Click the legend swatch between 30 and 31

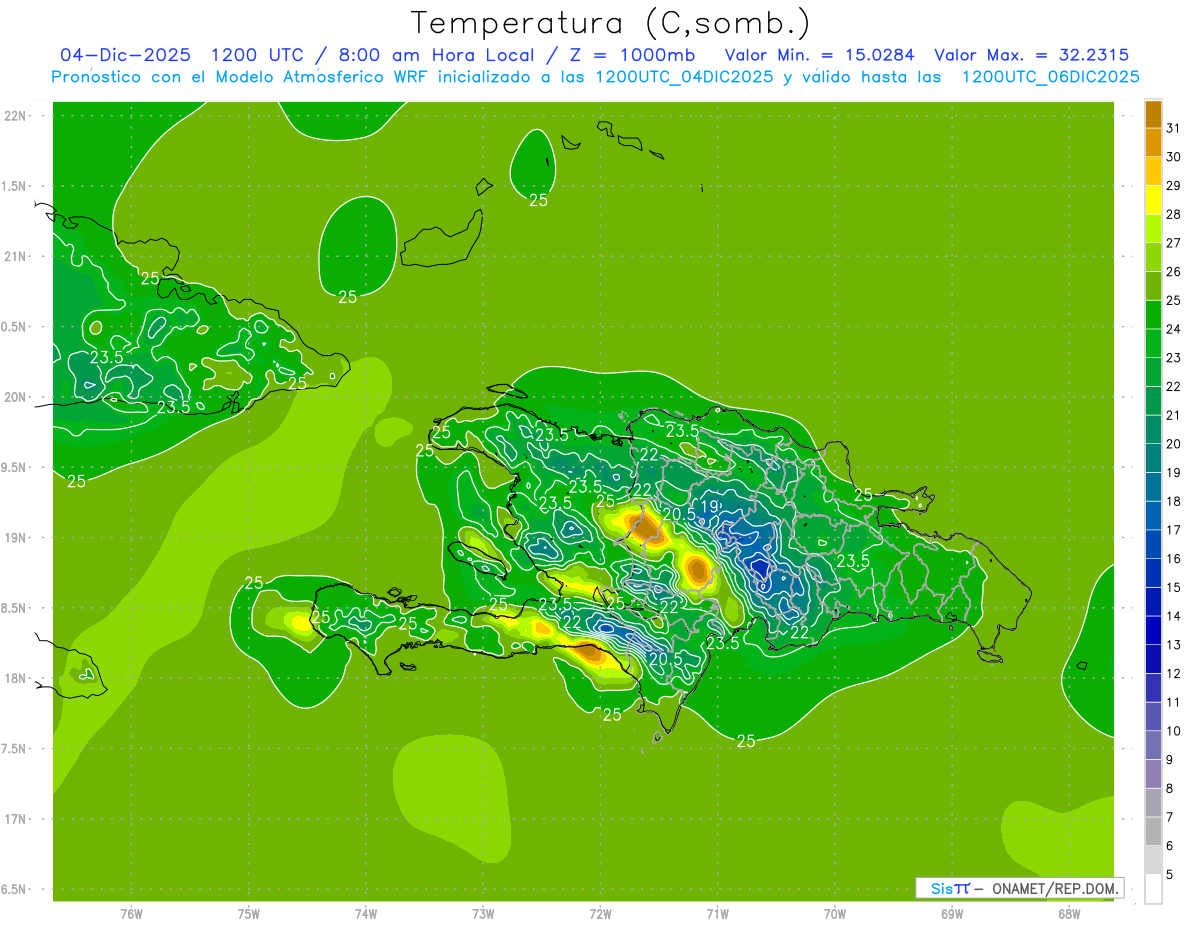pyautogui.click(x=1153, y=142)
